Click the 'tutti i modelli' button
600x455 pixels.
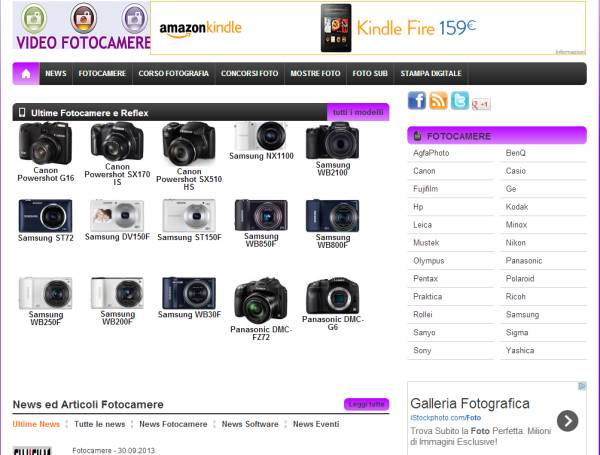(358, 112)
